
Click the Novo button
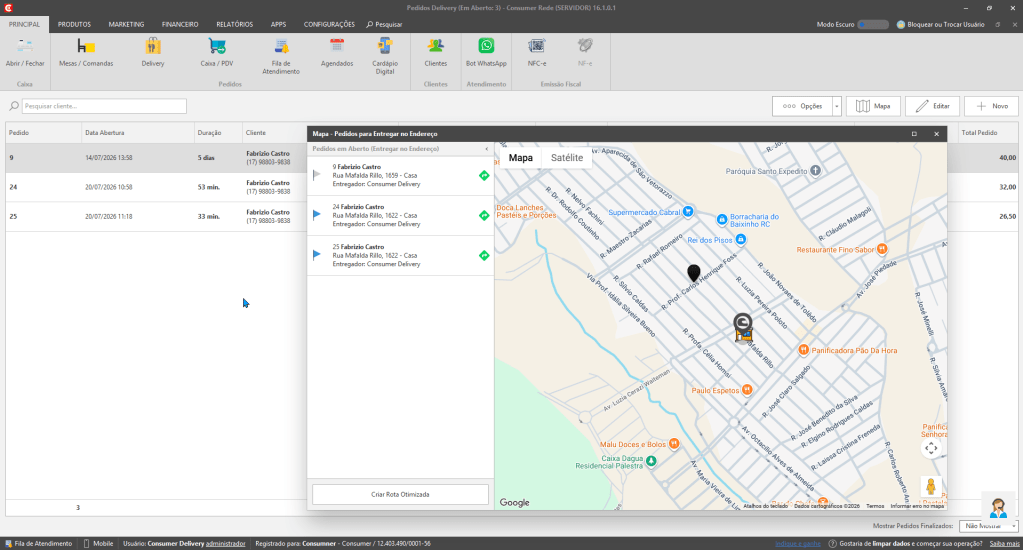[x=992, y=106]
